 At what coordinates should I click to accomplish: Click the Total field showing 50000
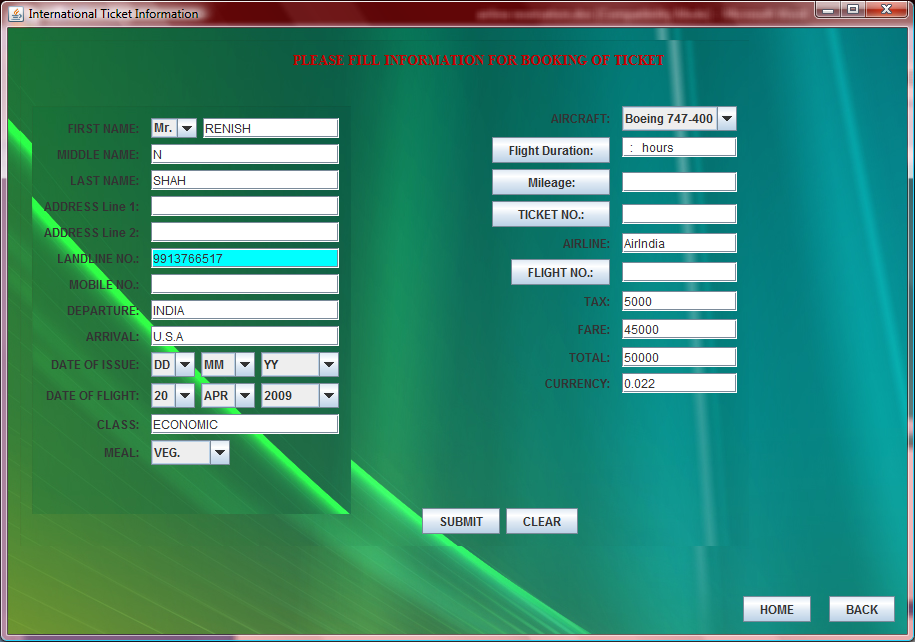pos(679,357)
